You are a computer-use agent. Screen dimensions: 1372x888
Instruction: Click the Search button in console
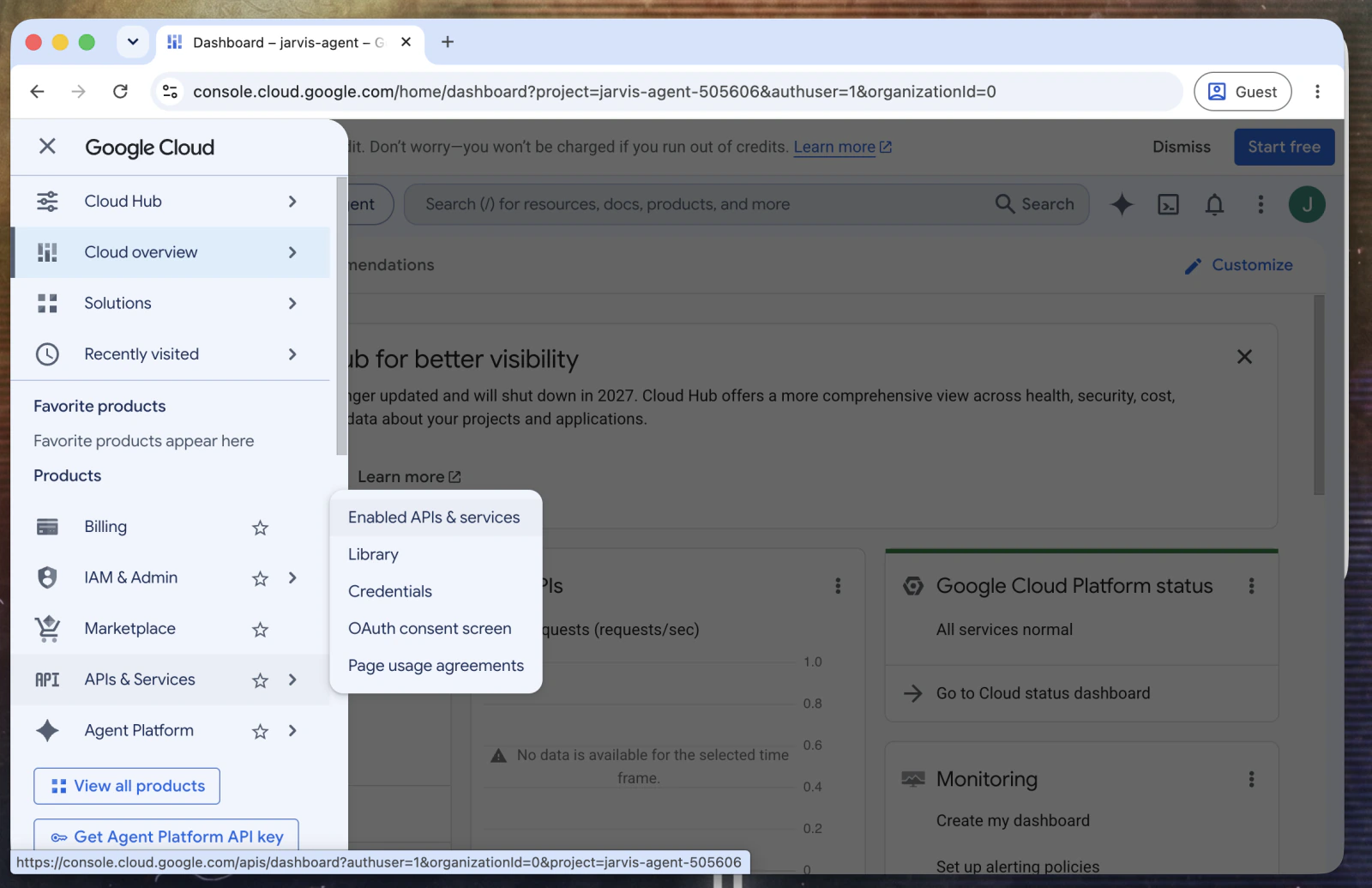coord(1035,204)
